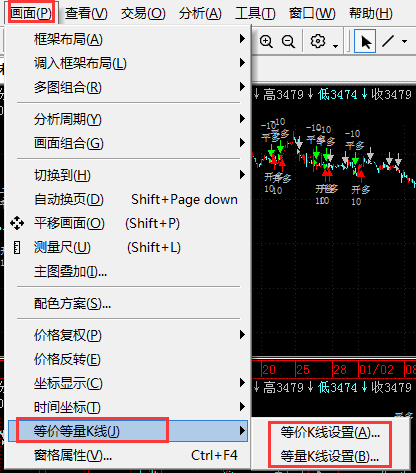This screenshot has width=416, height=473.
Task: Open dropdown arrow beside line tool
Action: pos(404,42)
